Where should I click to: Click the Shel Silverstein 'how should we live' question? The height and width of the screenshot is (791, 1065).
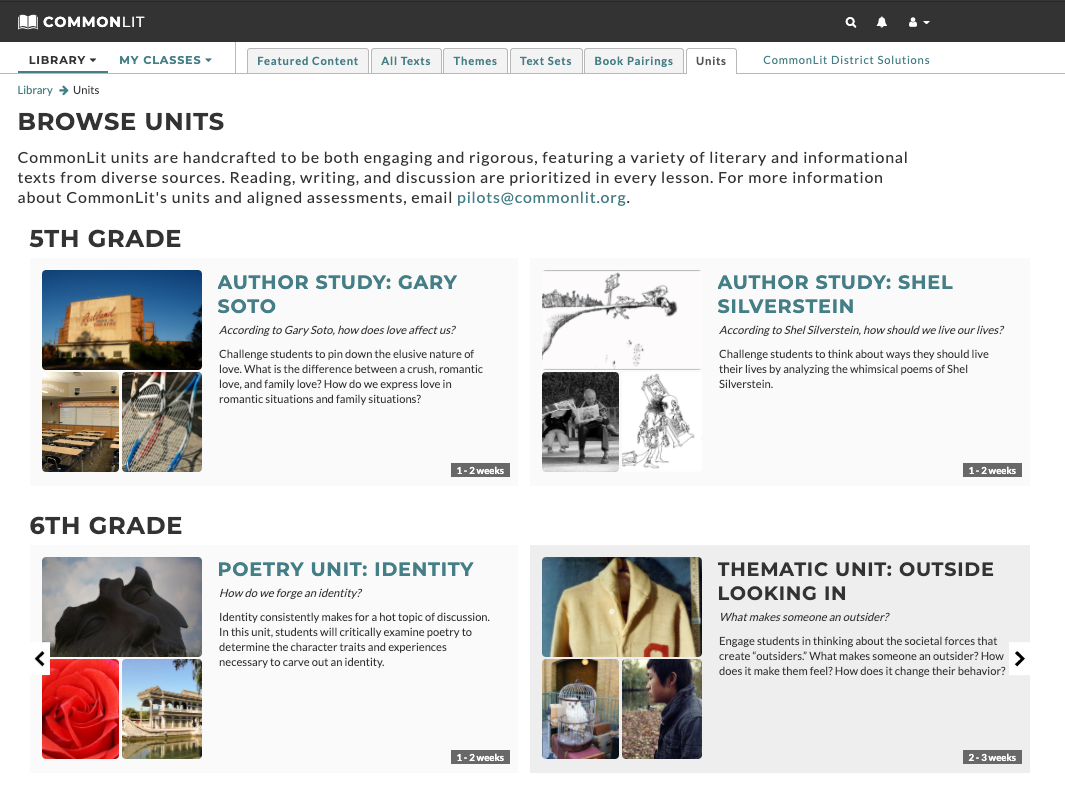pyautogui.click(x=861, y=330)
